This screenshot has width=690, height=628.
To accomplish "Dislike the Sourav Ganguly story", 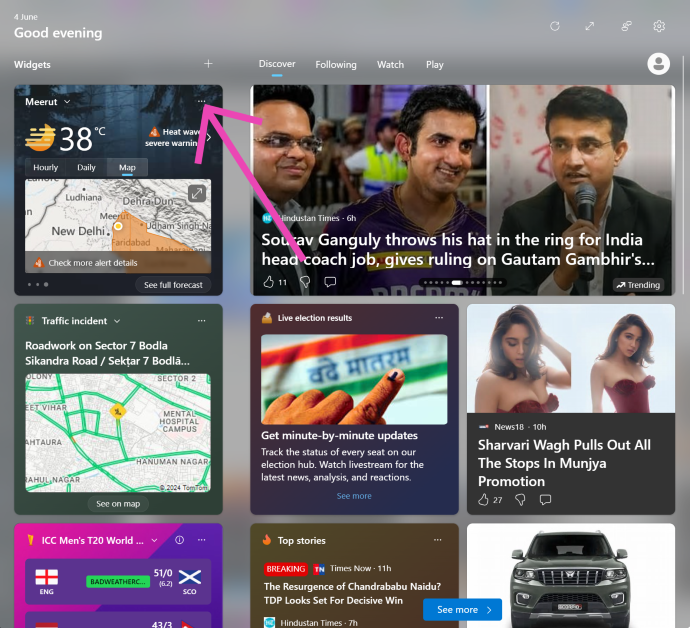I will [x=305, y=282].
